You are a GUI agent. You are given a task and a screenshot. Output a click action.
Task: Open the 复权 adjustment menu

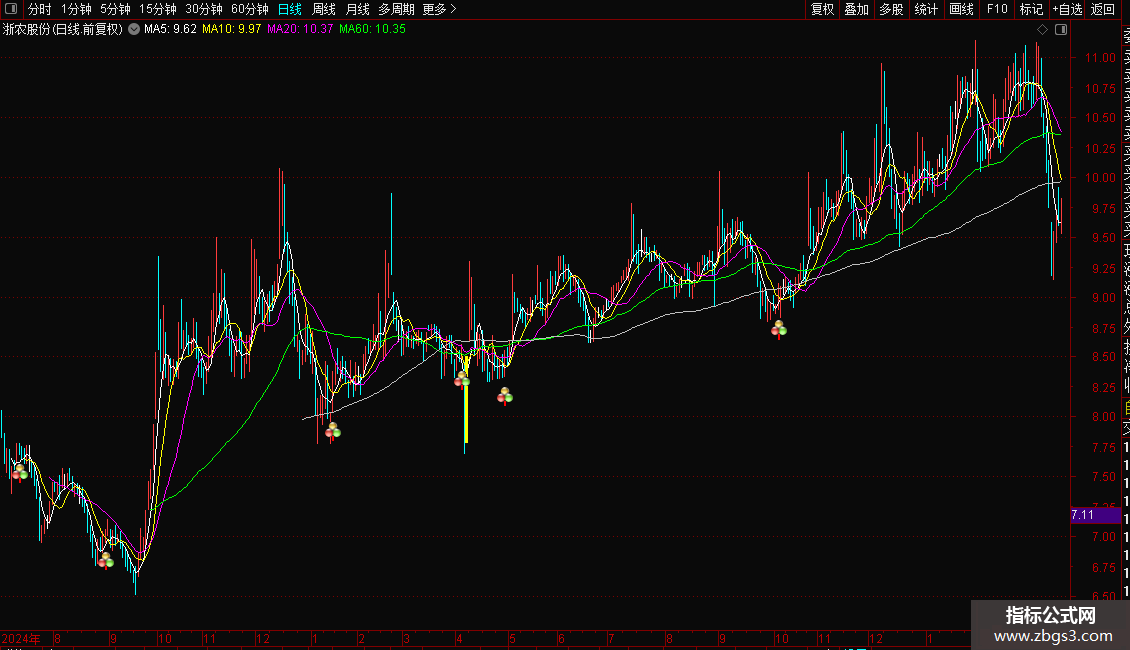pyautogui.click(x=822, y=9)
